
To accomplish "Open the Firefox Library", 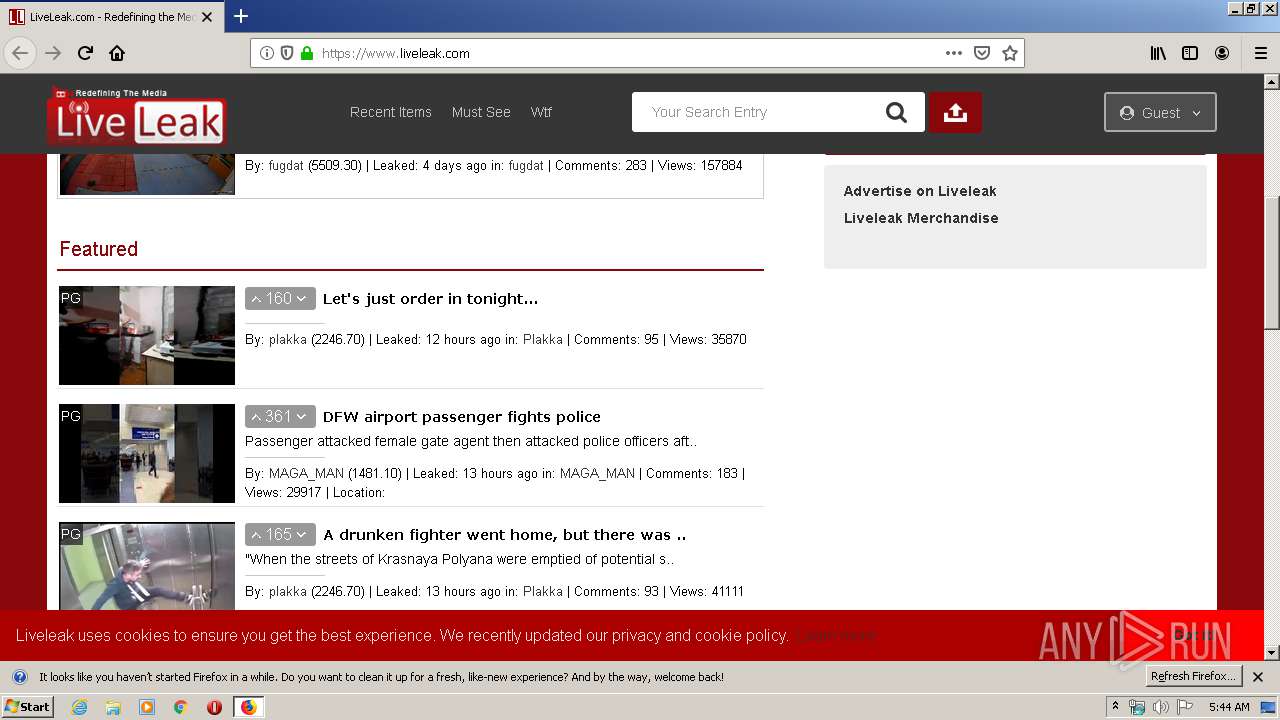I will (1158, 53).
